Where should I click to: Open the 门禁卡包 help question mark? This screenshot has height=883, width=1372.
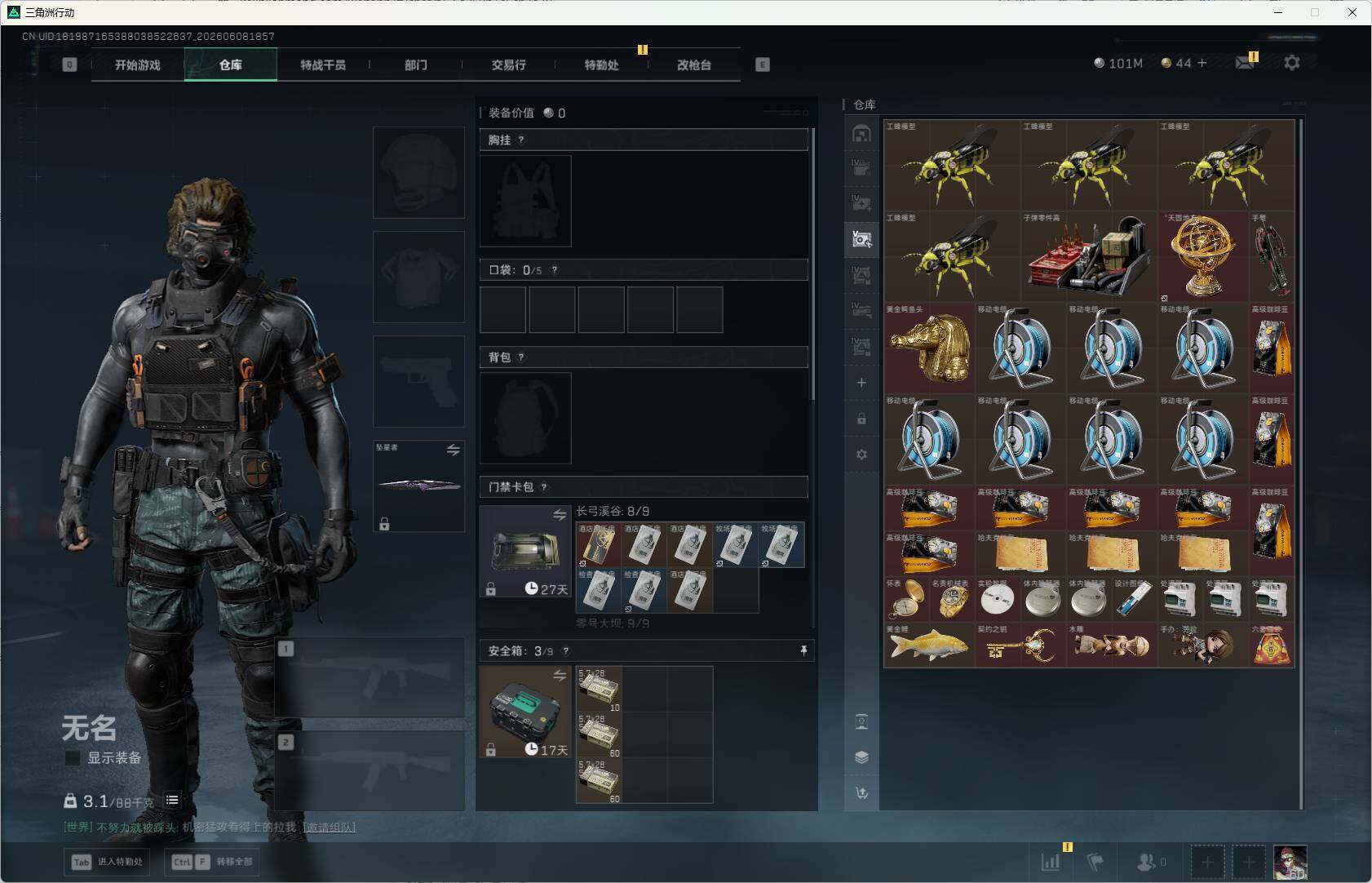point(544,487)
